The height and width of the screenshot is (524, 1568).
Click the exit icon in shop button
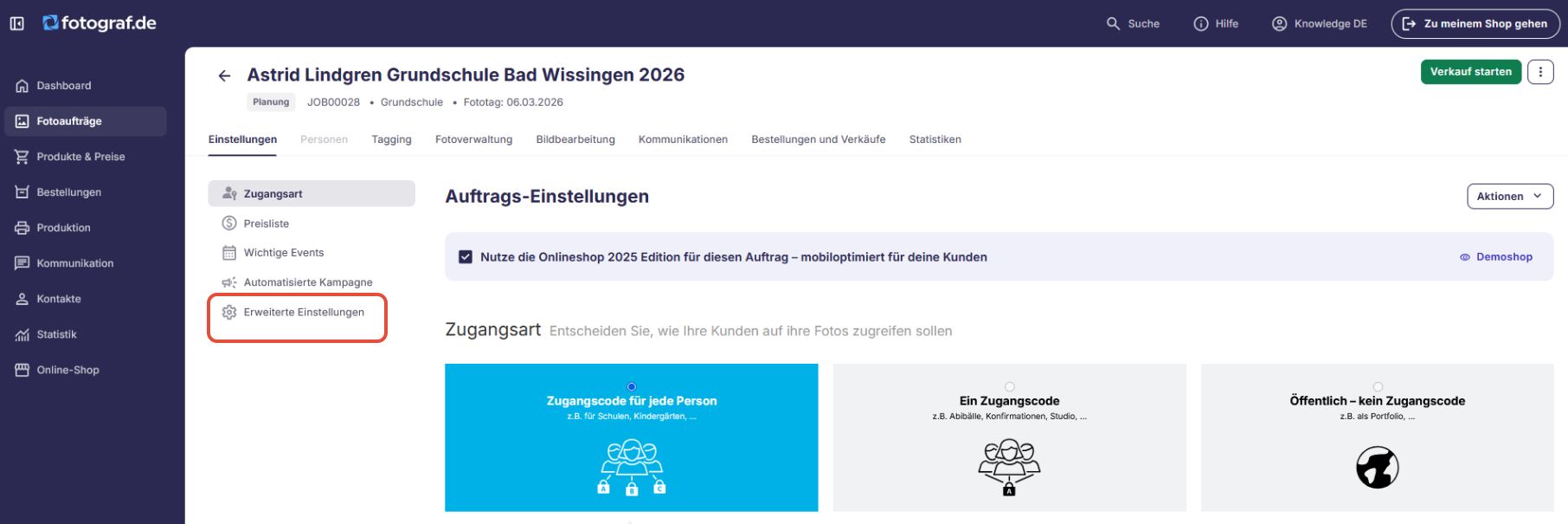1409,23
